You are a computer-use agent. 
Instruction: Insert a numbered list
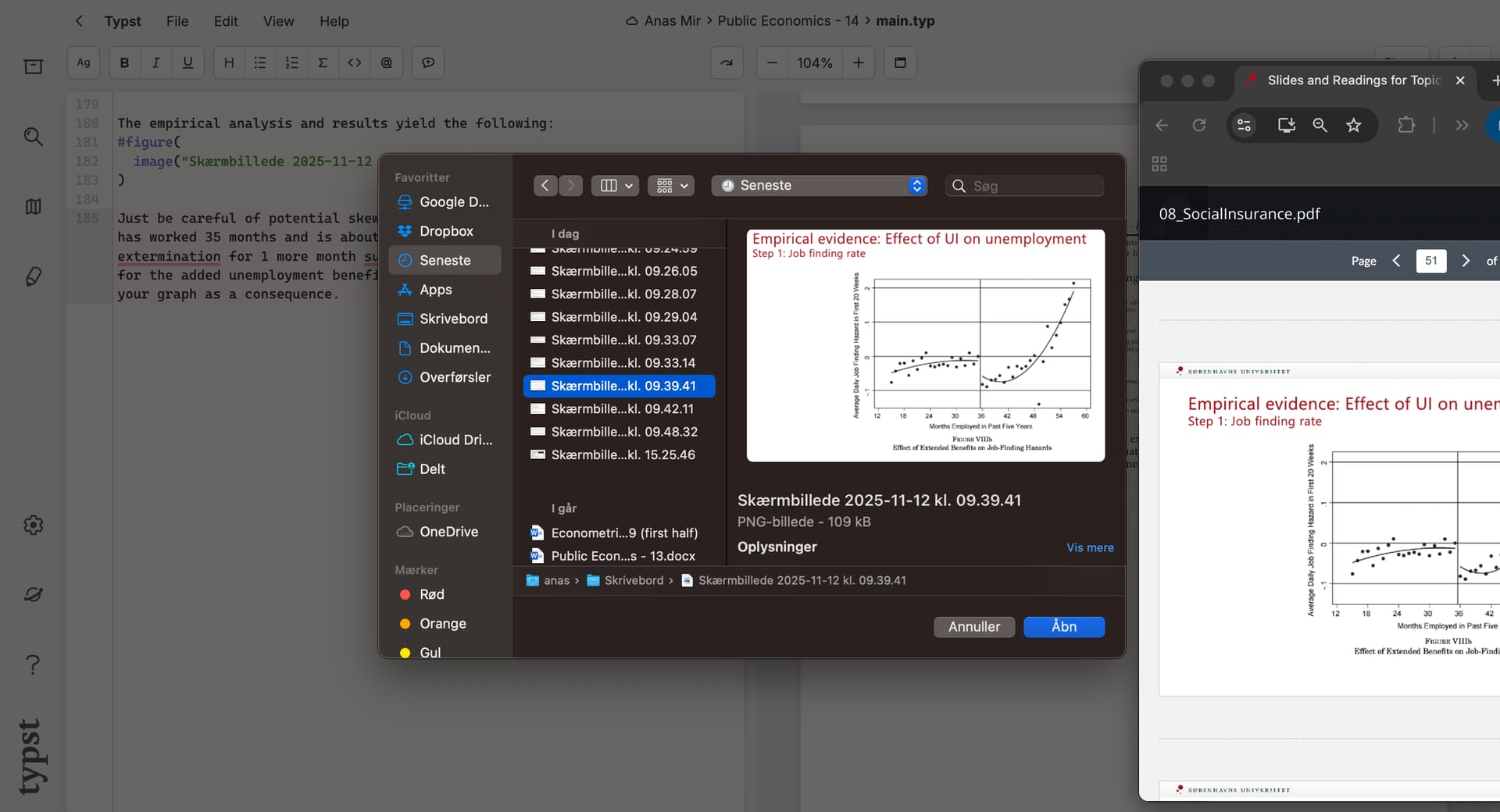click(x=291, y=62)
